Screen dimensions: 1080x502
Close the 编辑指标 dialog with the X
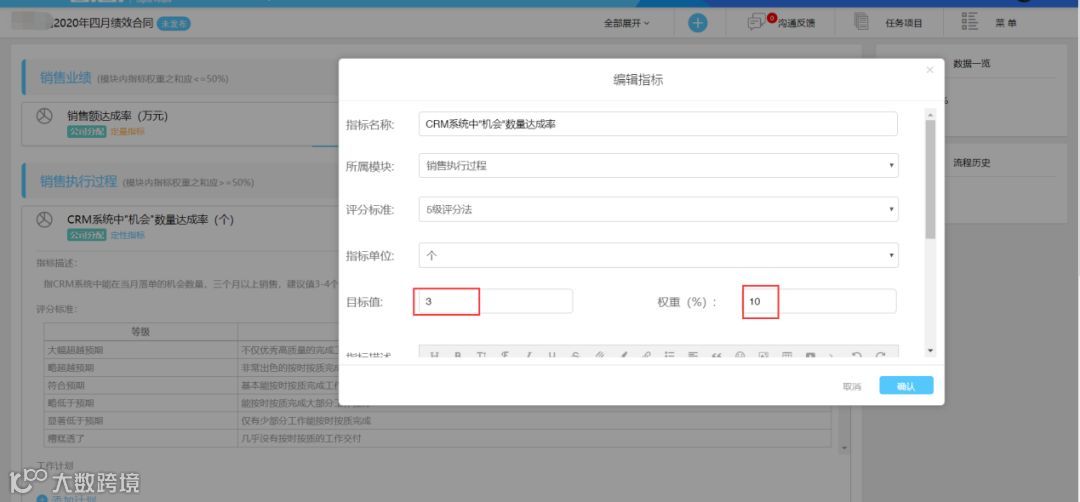tap(930, 70)
